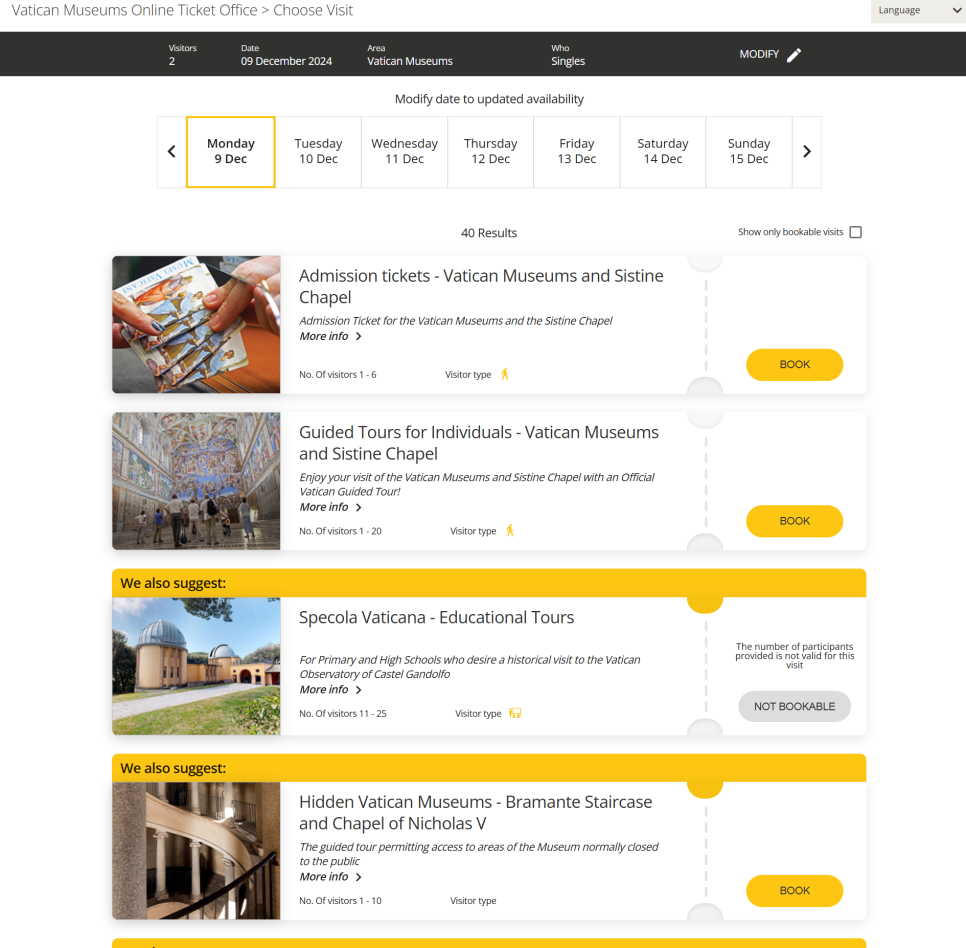Screen dimensions: 966x948
Task: Select Sunday 15 Dec date tab
Action: click(749, 152)
